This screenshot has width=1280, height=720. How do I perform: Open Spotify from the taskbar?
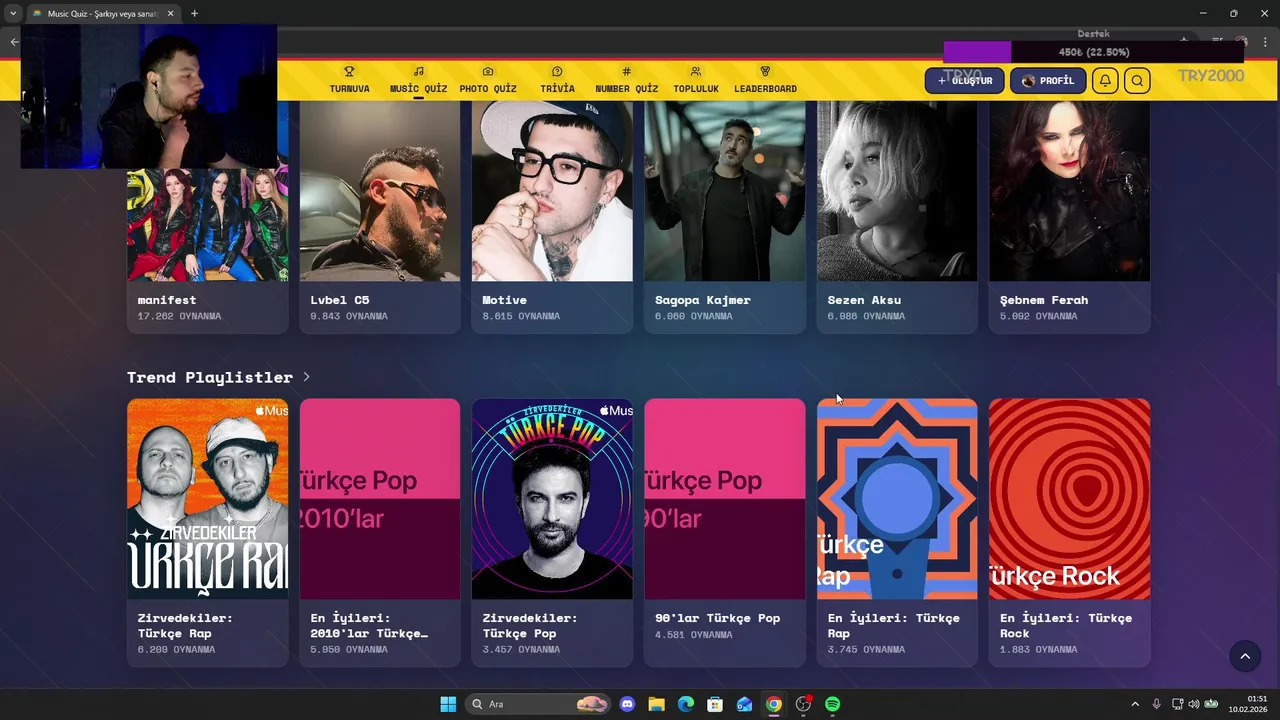pyautogui.click(x=833, y=704)
